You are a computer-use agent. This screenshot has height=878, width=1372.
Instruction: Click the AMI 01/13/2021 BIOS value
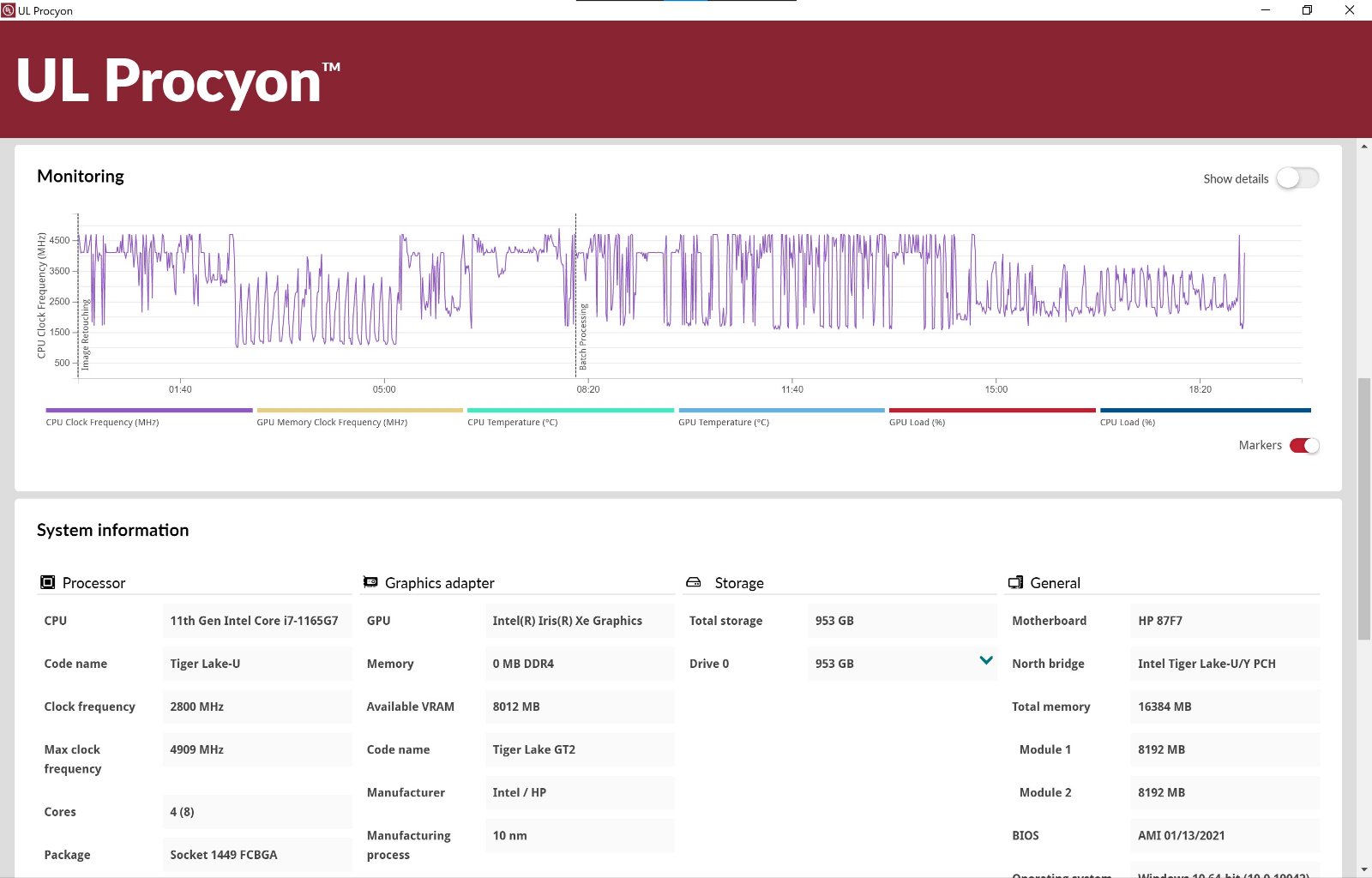[x=1225, y=835]
